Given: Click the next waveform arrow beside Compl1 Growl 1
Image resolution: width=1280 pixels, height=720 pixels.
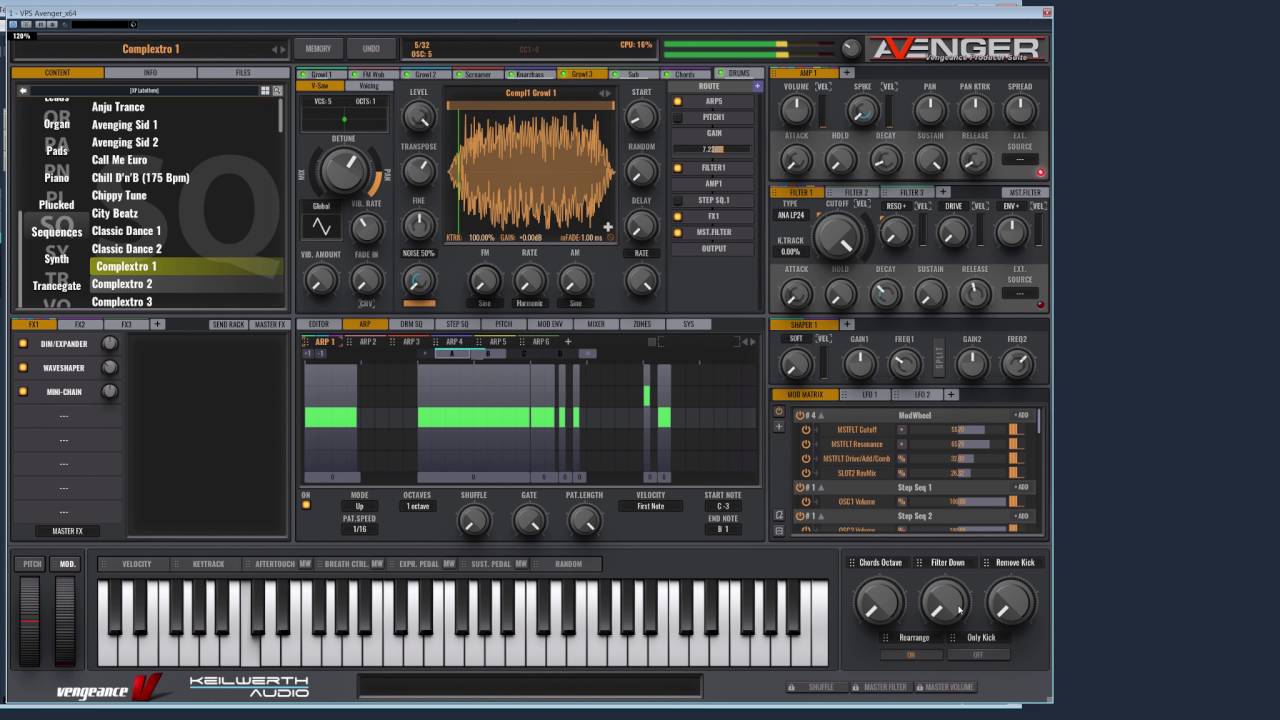Looking at the screenshot, I should [609, 93].
